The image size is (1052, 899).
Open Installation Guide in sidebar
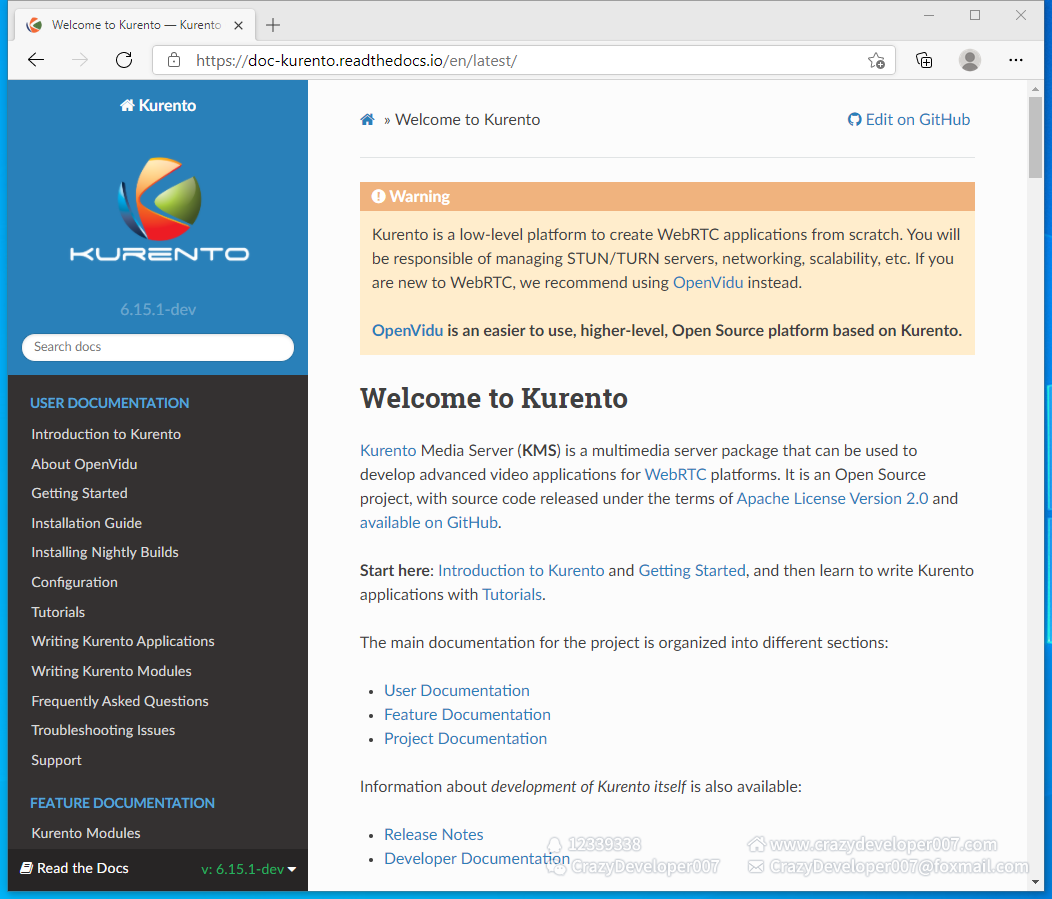(x=86, y=523)
